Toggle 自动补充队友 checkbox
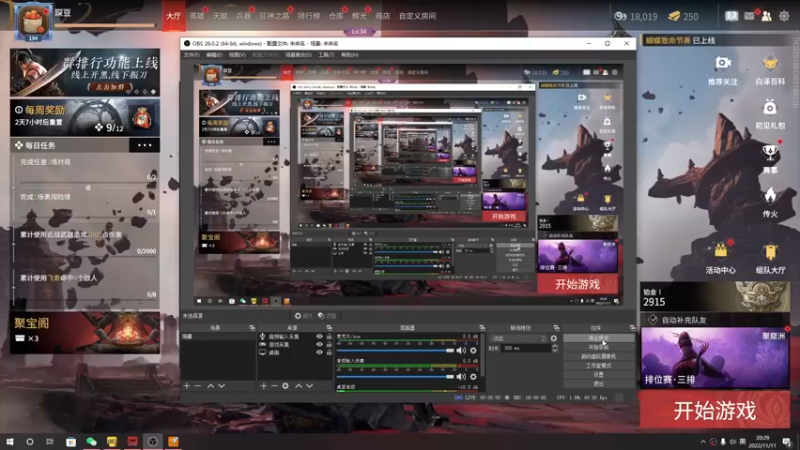This screenshot has height=450, width=800. (x=653, y=320)
